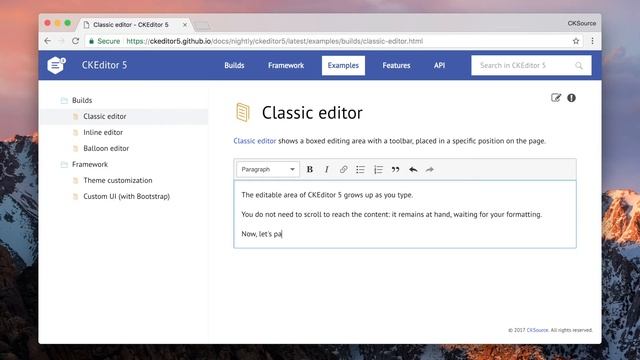640x360 pixels.
Task: Click the browser address bar URL
Action: [x=275, y=41]
